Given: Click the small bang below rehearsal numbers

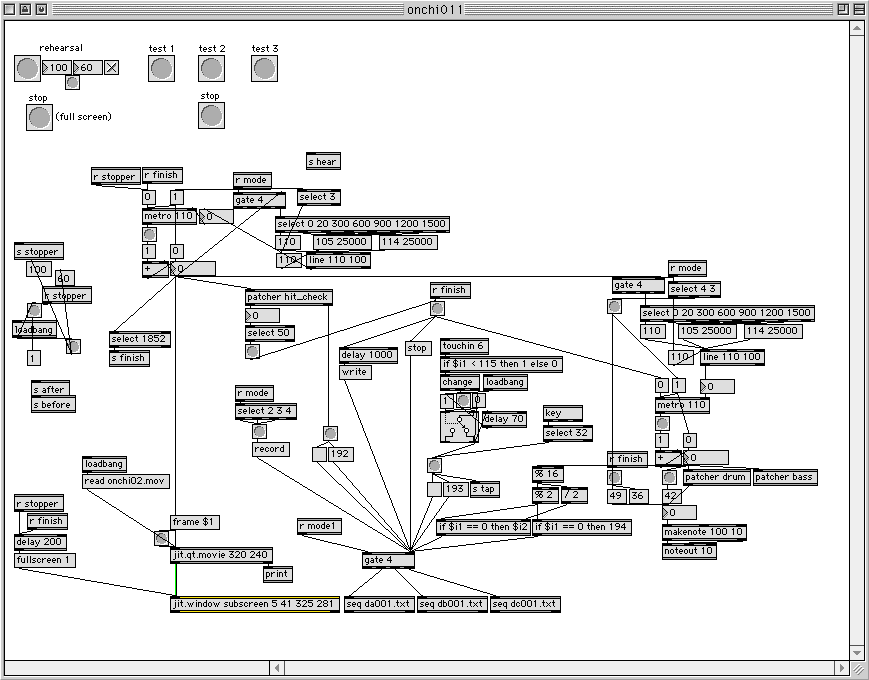Looking at the screenshot, I should pyautogui.click(x=72, y=83).
